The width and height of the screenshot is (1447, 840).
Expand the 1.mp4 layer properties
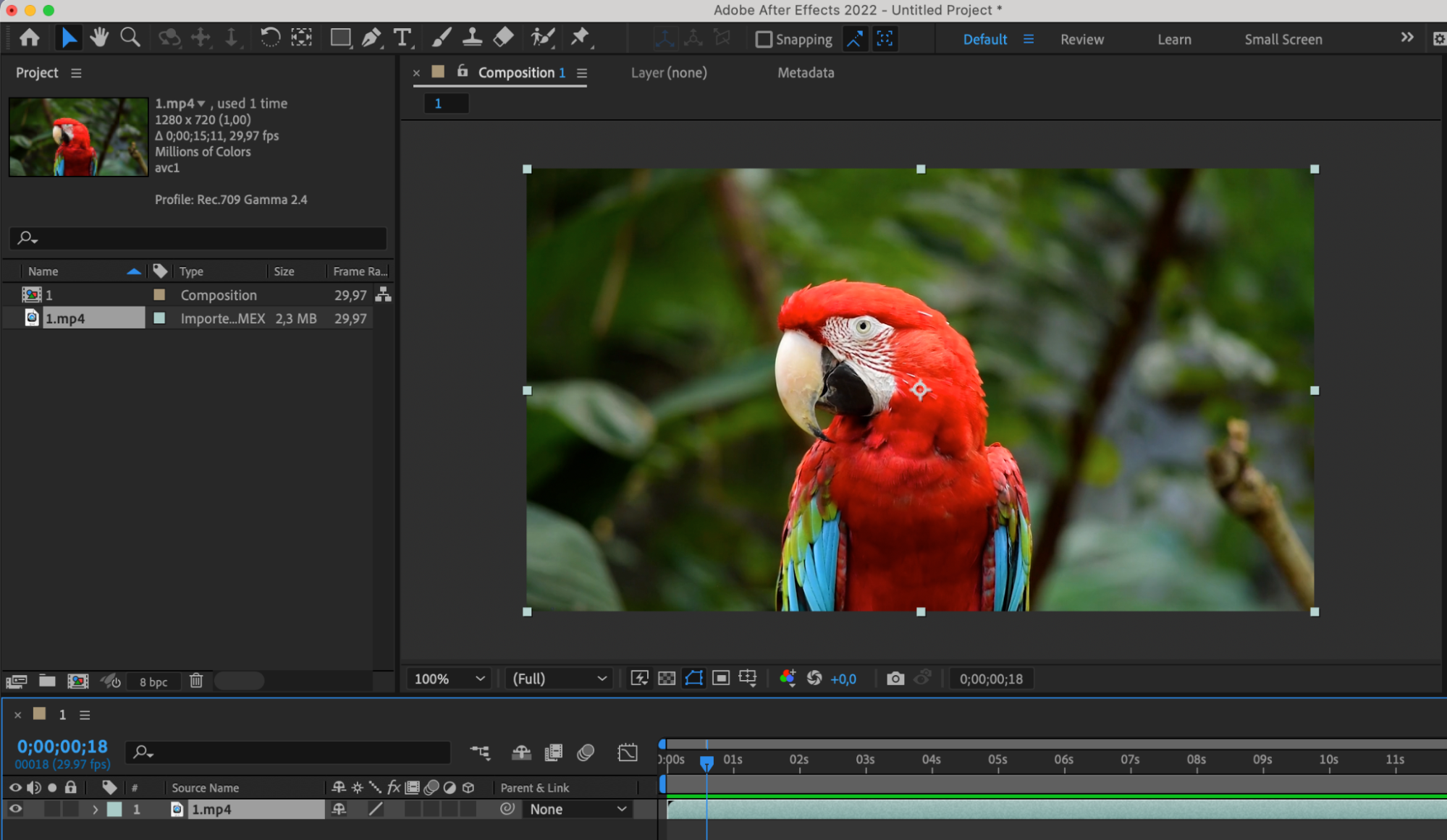coord(95,810)
